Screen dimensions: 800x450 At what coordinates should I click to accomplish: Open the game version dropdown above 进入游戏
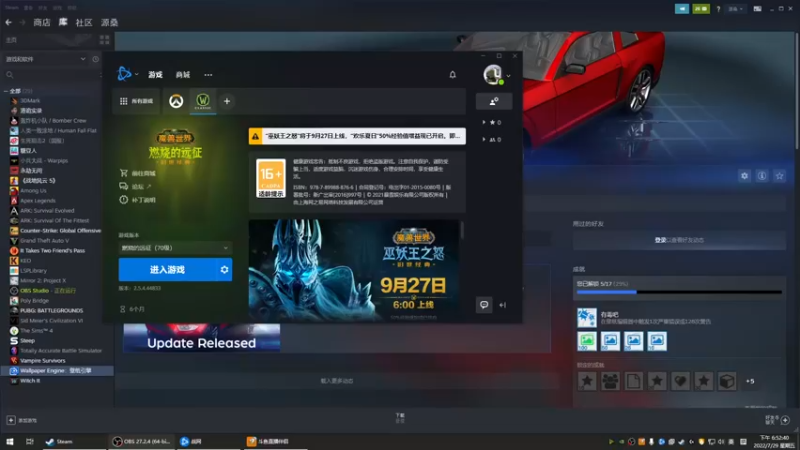tap(175, 248)
